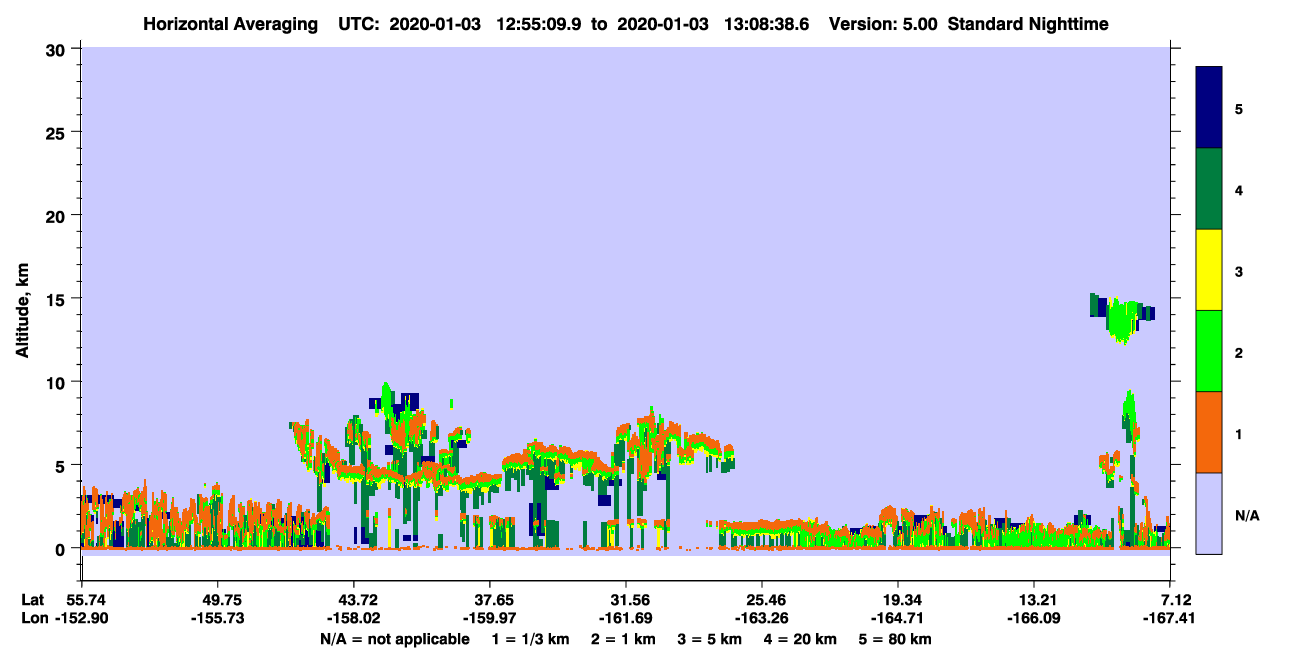The height and width of the screenshot is (667, 1300).
Task: Click the dark green 20 km colorbar segment
Action: pos(1209,189)
